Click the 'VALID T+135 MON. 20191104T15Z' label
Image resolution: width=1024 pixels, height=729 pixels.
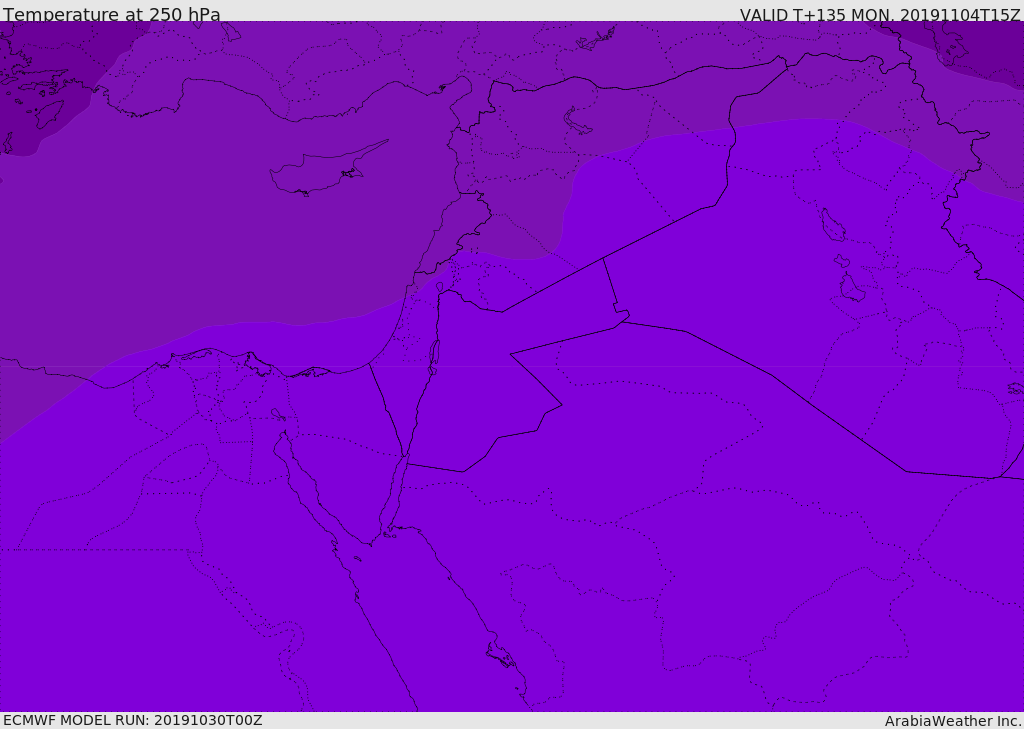pyautogui.click(x=880, y=14)
